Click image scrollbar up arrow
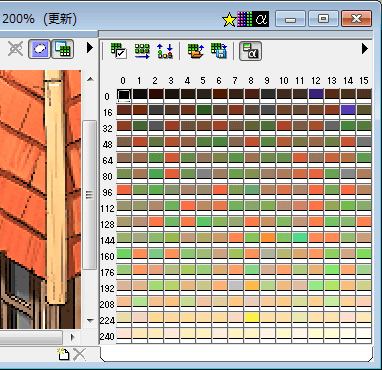 (90, 79)
